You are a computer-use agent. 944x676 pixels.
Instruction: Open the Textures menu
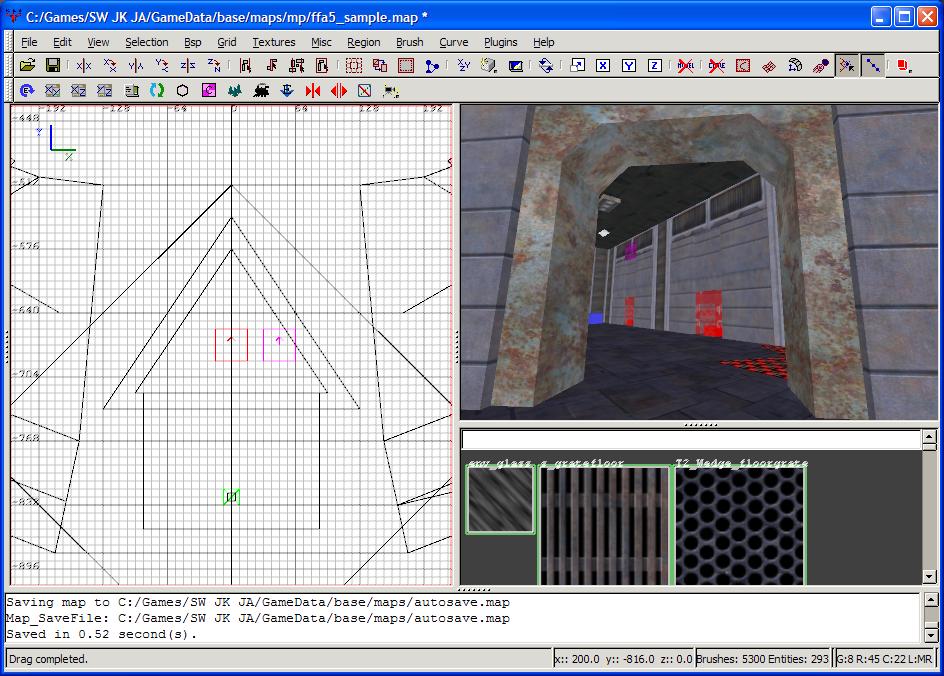coord(274,42)
